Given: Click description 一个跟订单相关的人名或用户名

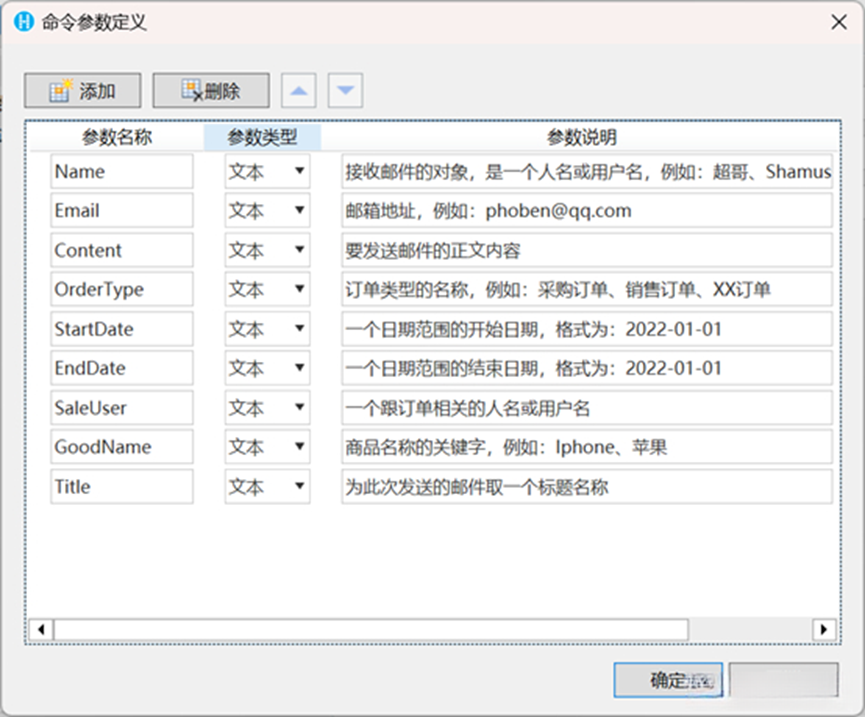Looking at the screenshot, I should pyautogui.click(x=587, y=408).
